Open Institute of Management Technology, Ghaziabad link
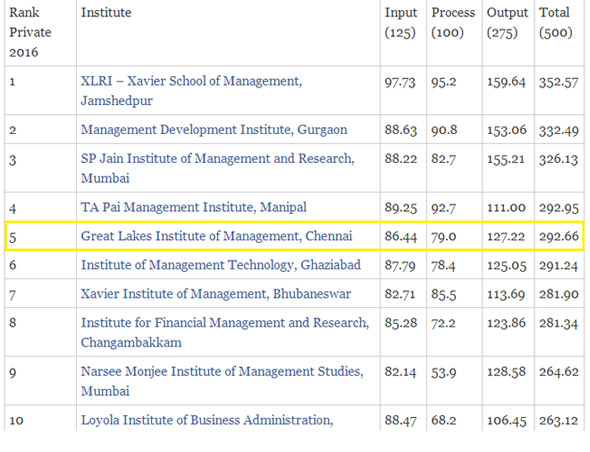This screenshot has height=452, width=590. click(x=221, y=265)
